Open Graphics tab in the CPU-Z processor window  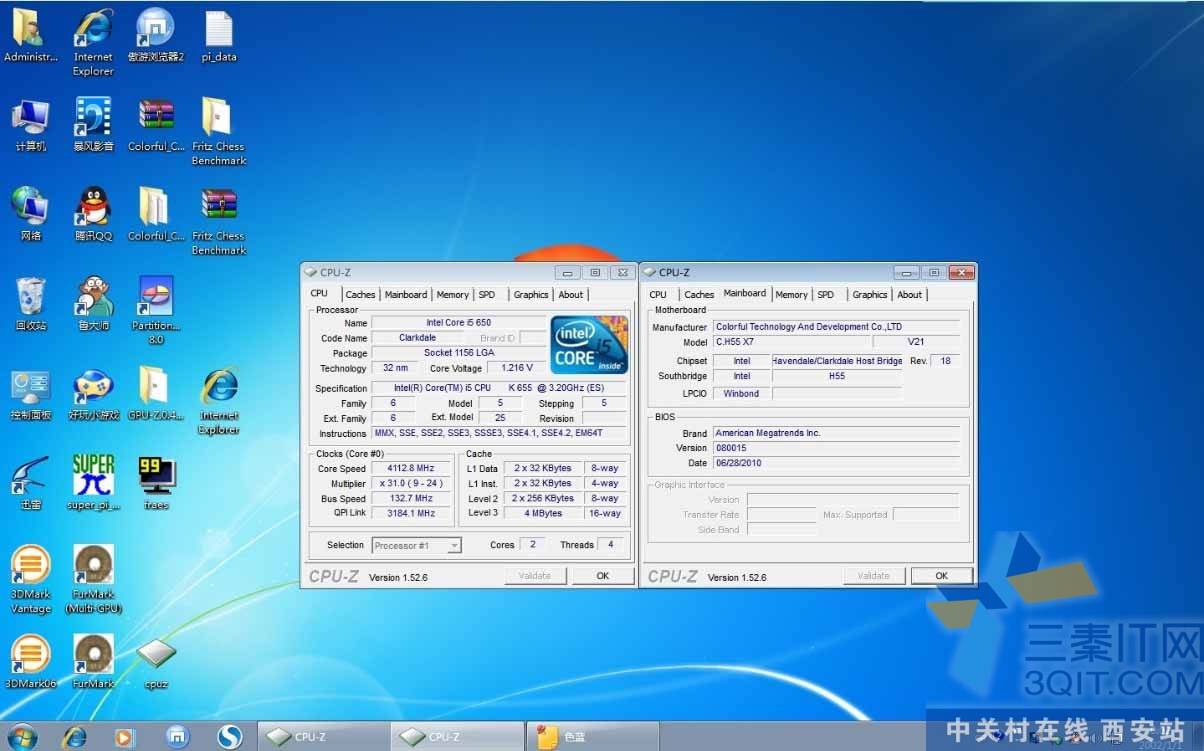pyautogui.click(x=531, y=294)
